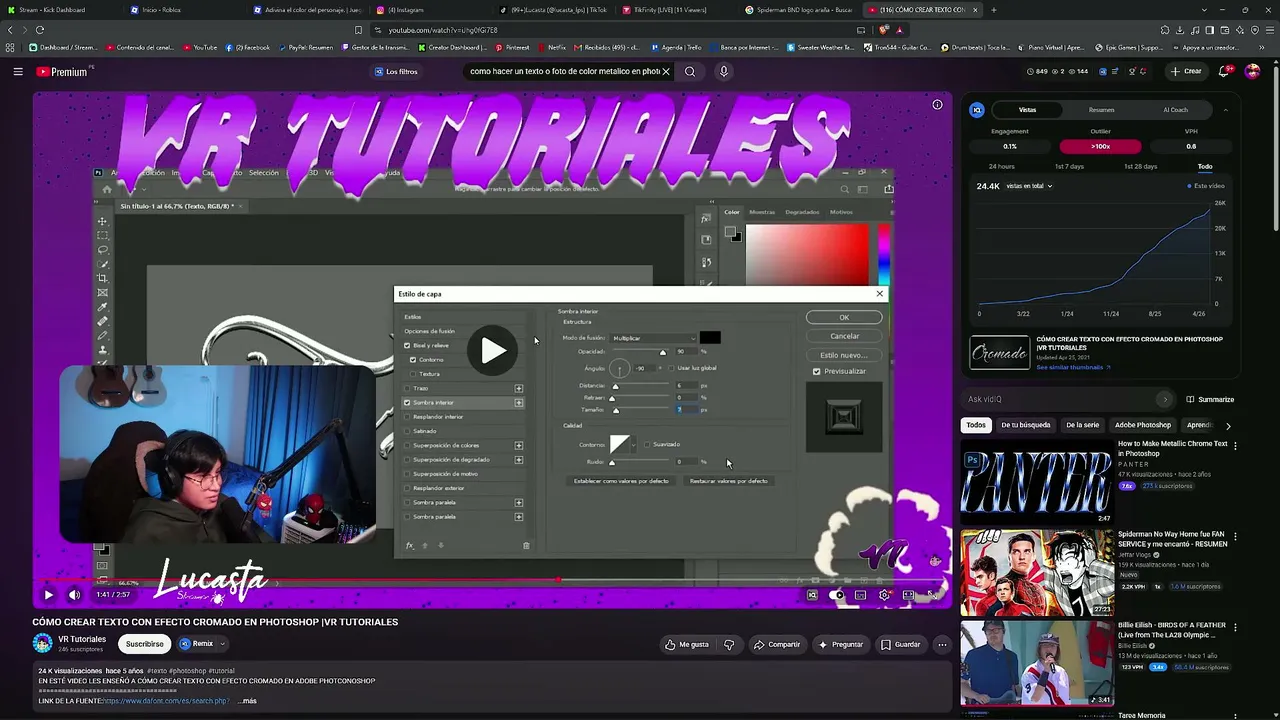The height and width of the screenshot is (720, 1280).
Task: Switch to the Resumen tab
Action: pyautogui.click(x=1101, y=110)
